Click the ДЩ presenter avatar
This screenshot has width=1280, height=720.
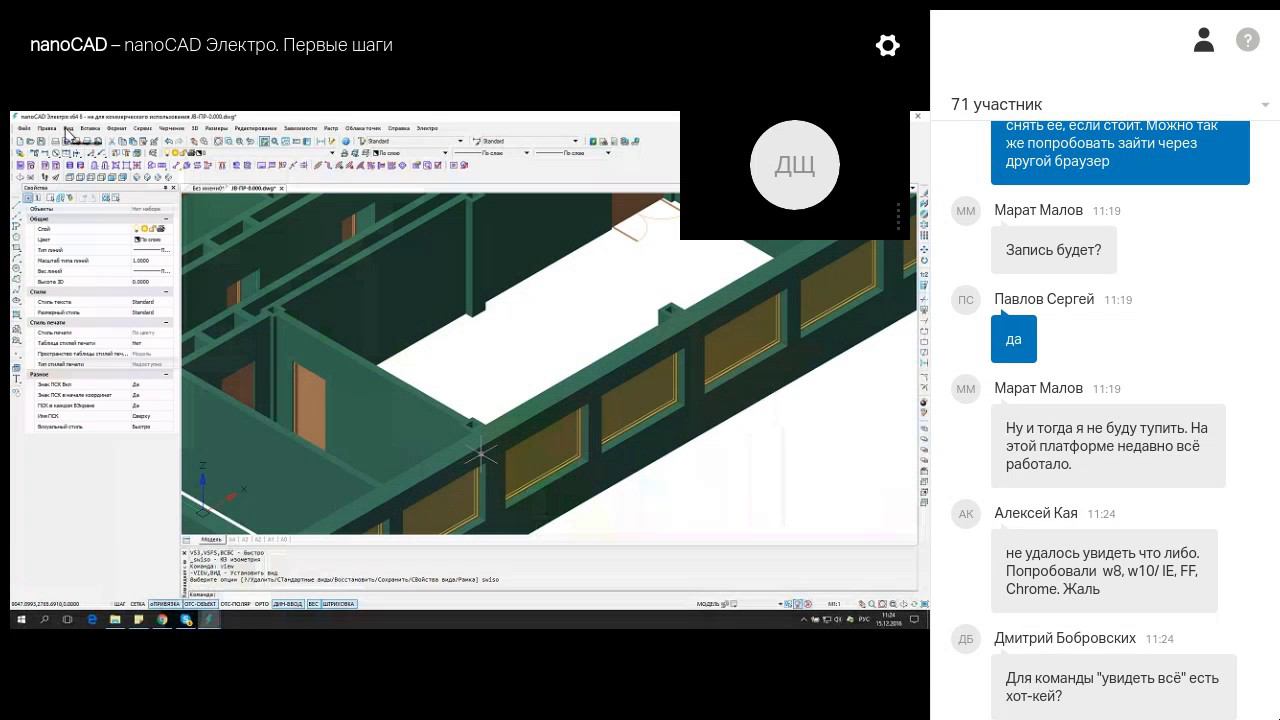794,165
